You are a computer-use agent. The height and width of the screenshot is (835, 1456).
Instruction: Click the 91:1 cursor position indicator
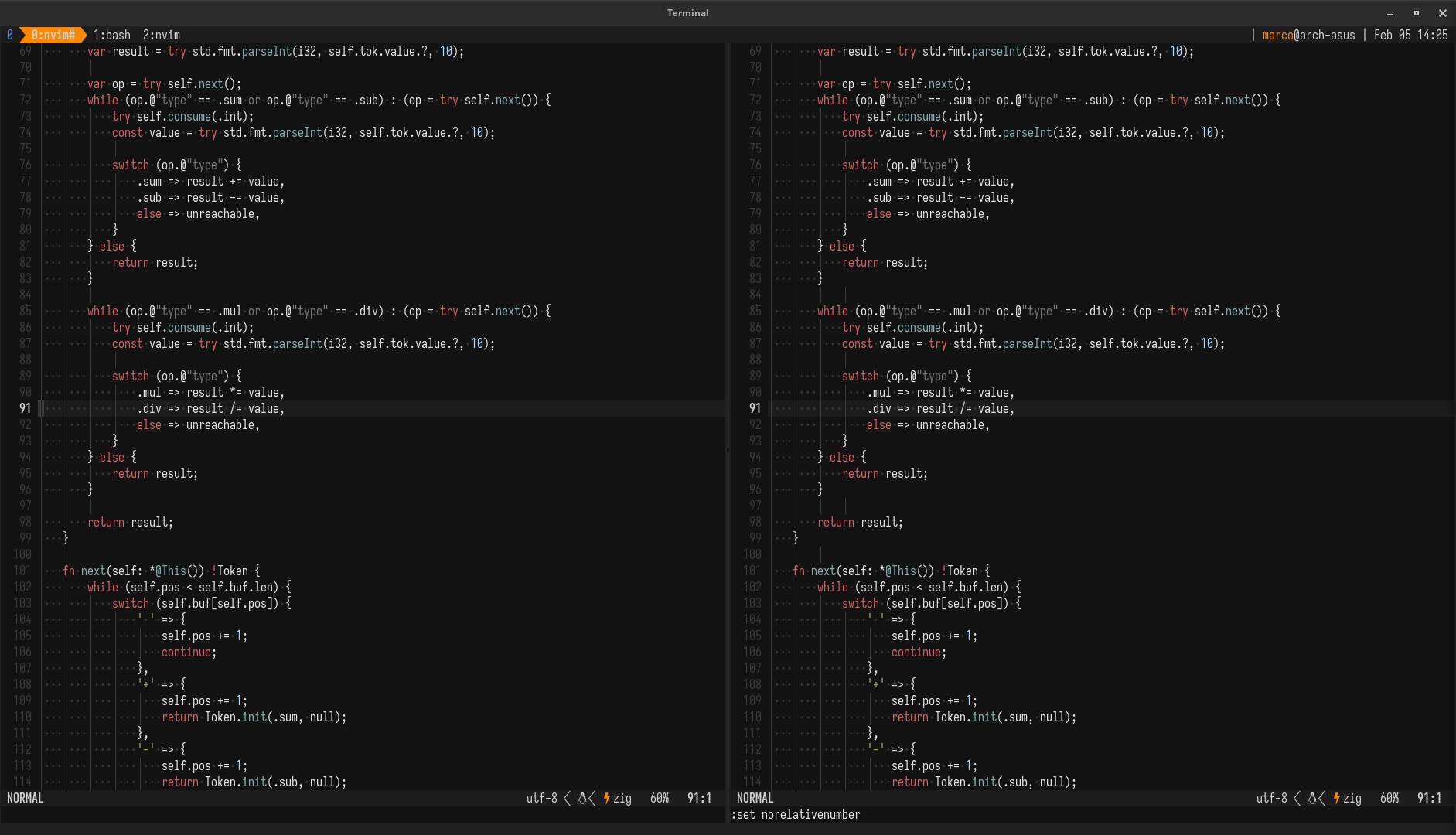[700, 798]
